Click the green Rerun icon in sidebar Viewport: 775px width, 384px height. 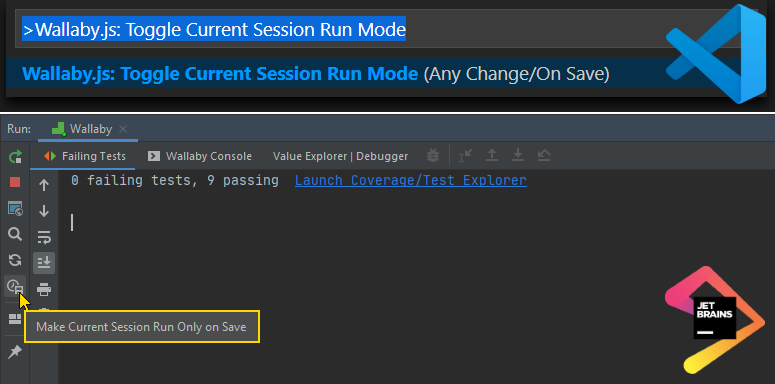pyautogui.click(x=15, y=157)
